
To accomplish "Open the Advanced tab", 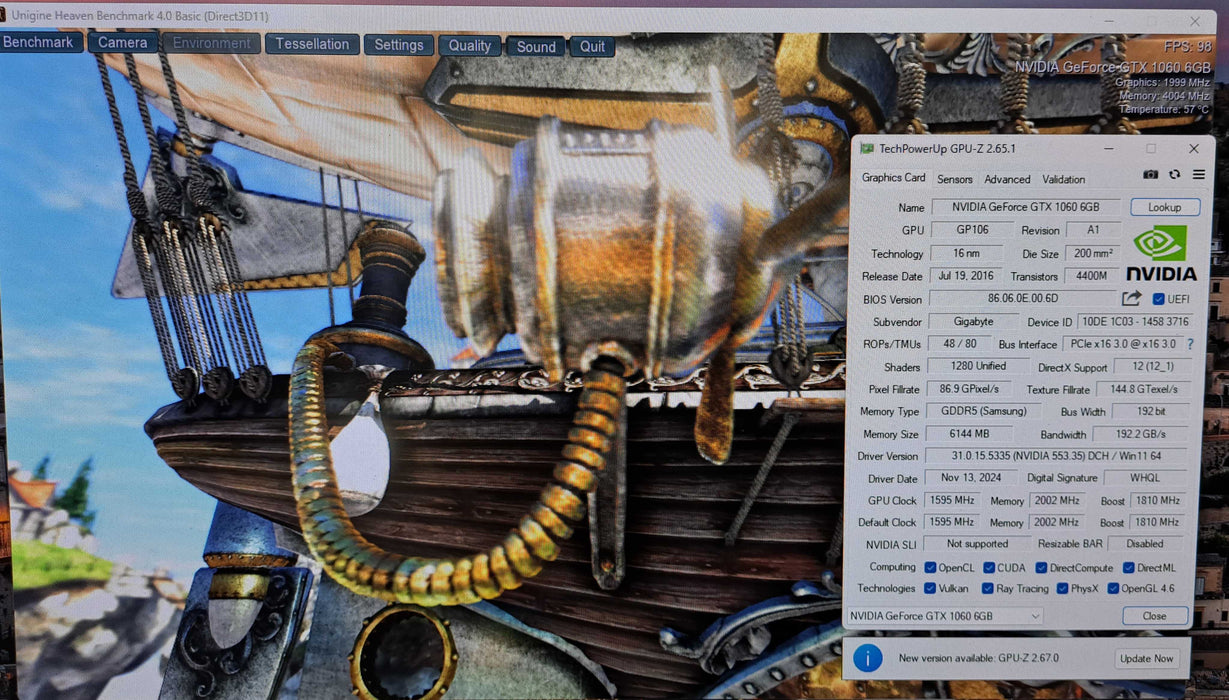I will pyautogui.click(x=1007, y=179).
